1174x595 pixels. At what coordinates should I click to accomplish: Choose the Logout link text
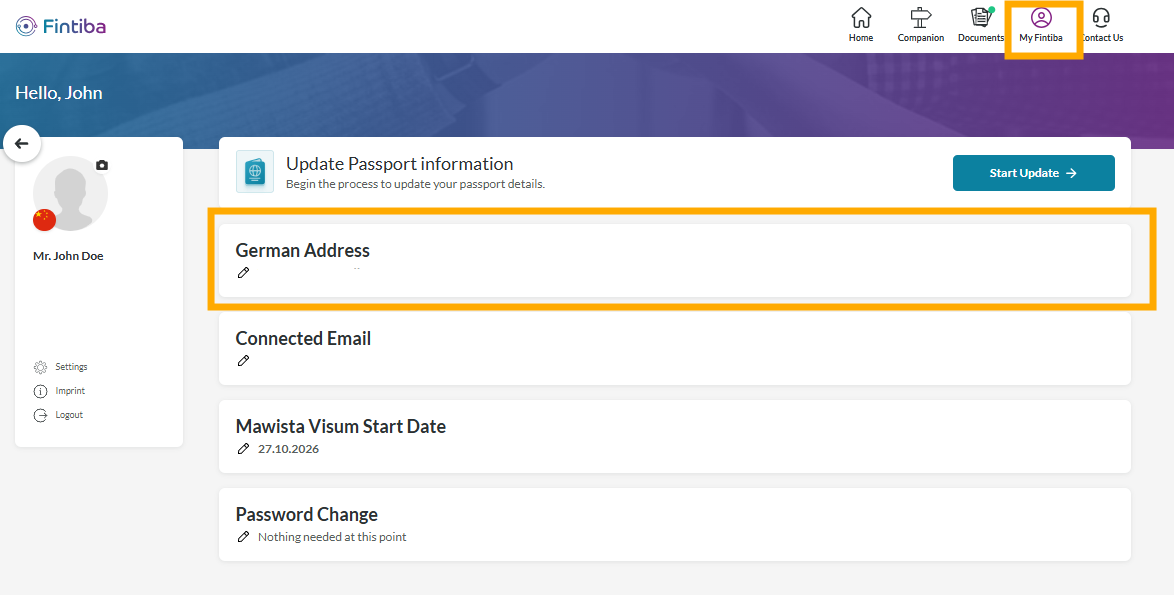pos(69,415)
